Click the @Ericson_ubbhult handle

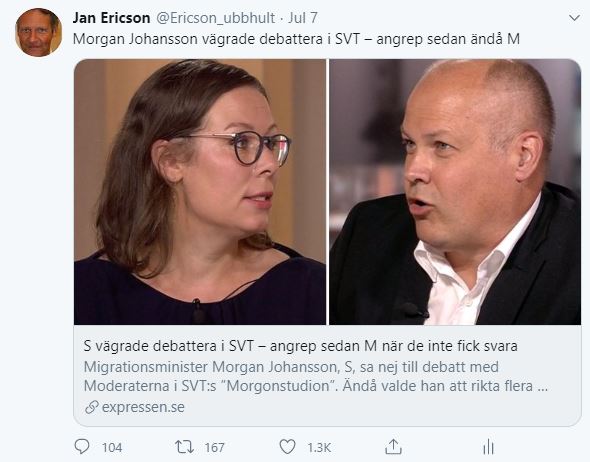pos(215,18)
